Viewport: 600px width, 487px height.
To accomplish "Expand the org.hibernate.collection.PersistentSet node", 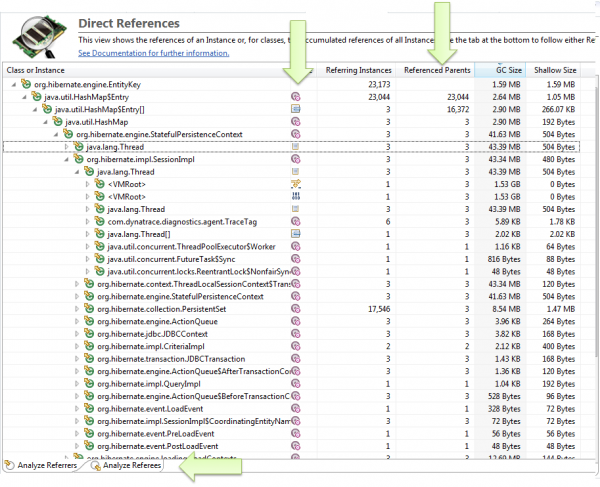I will coord(77,309).
